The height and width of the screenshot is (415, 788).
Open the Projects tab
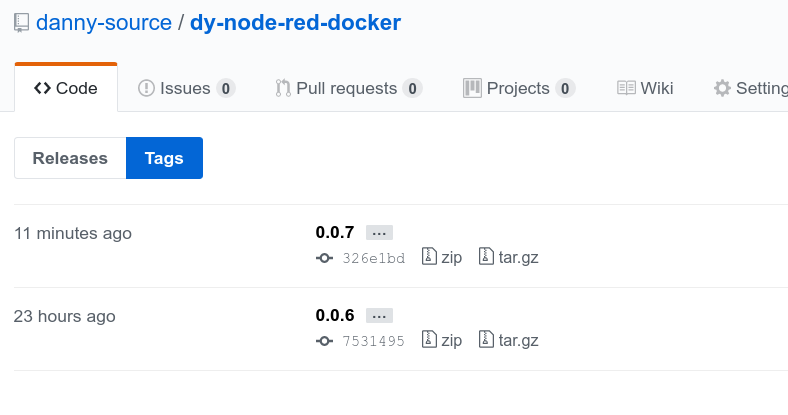tap(518, 88)
